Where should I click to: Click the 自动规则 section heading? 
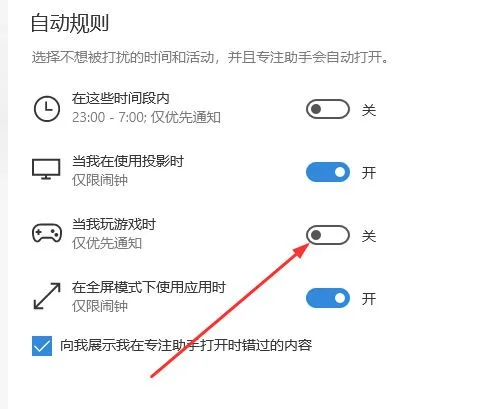tap(70, 23)
